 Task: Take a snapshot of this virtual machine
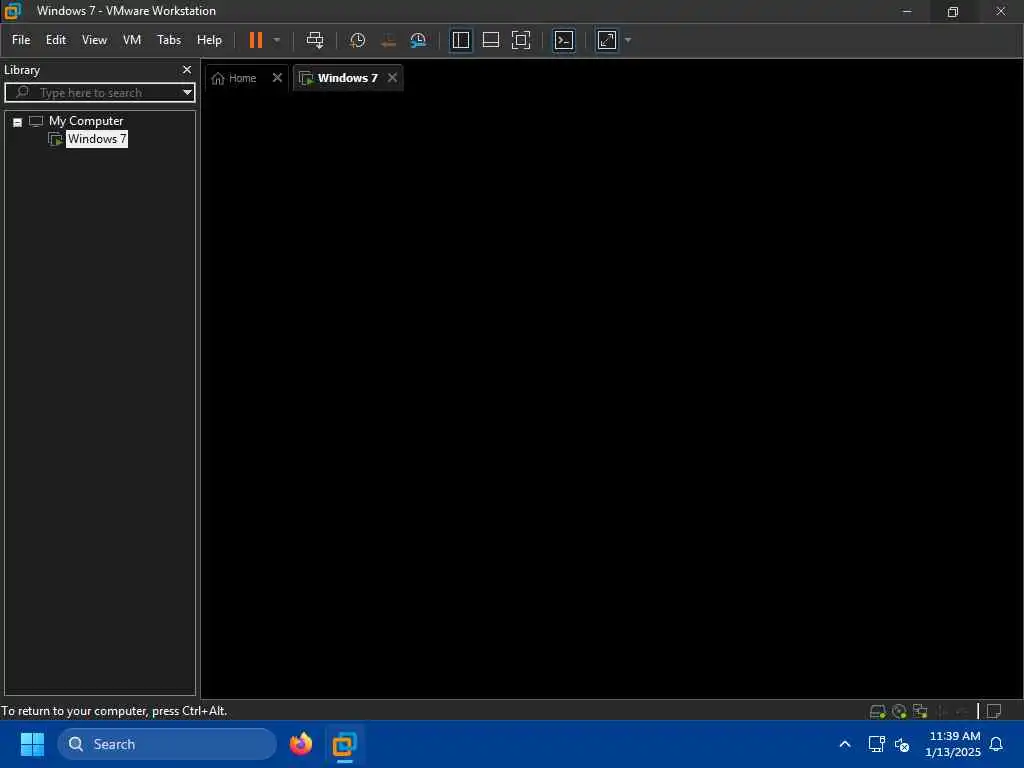click(x=357, y=40)
